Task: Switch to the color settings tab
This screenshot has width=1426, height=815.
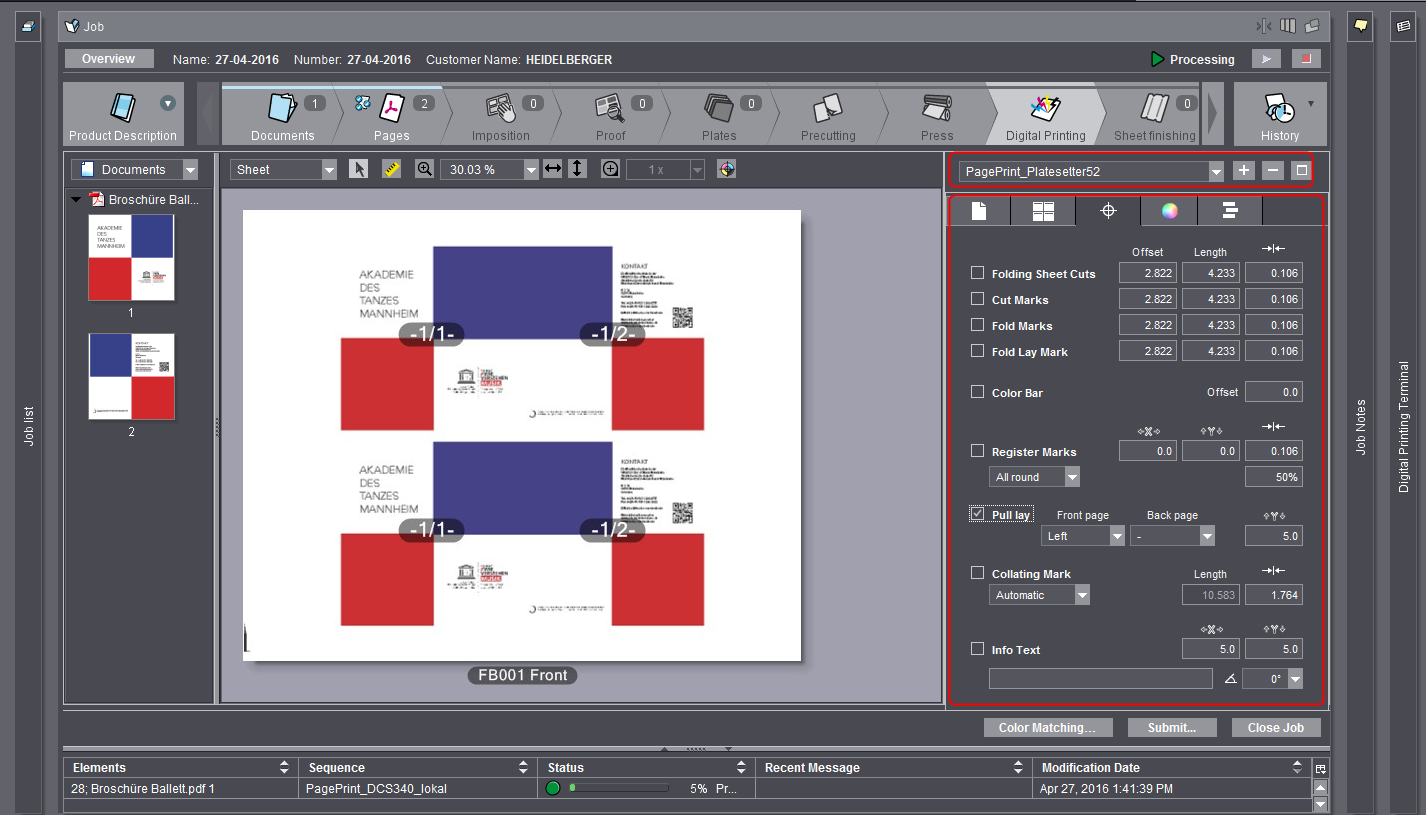Action: click(x=1168, y=211)
